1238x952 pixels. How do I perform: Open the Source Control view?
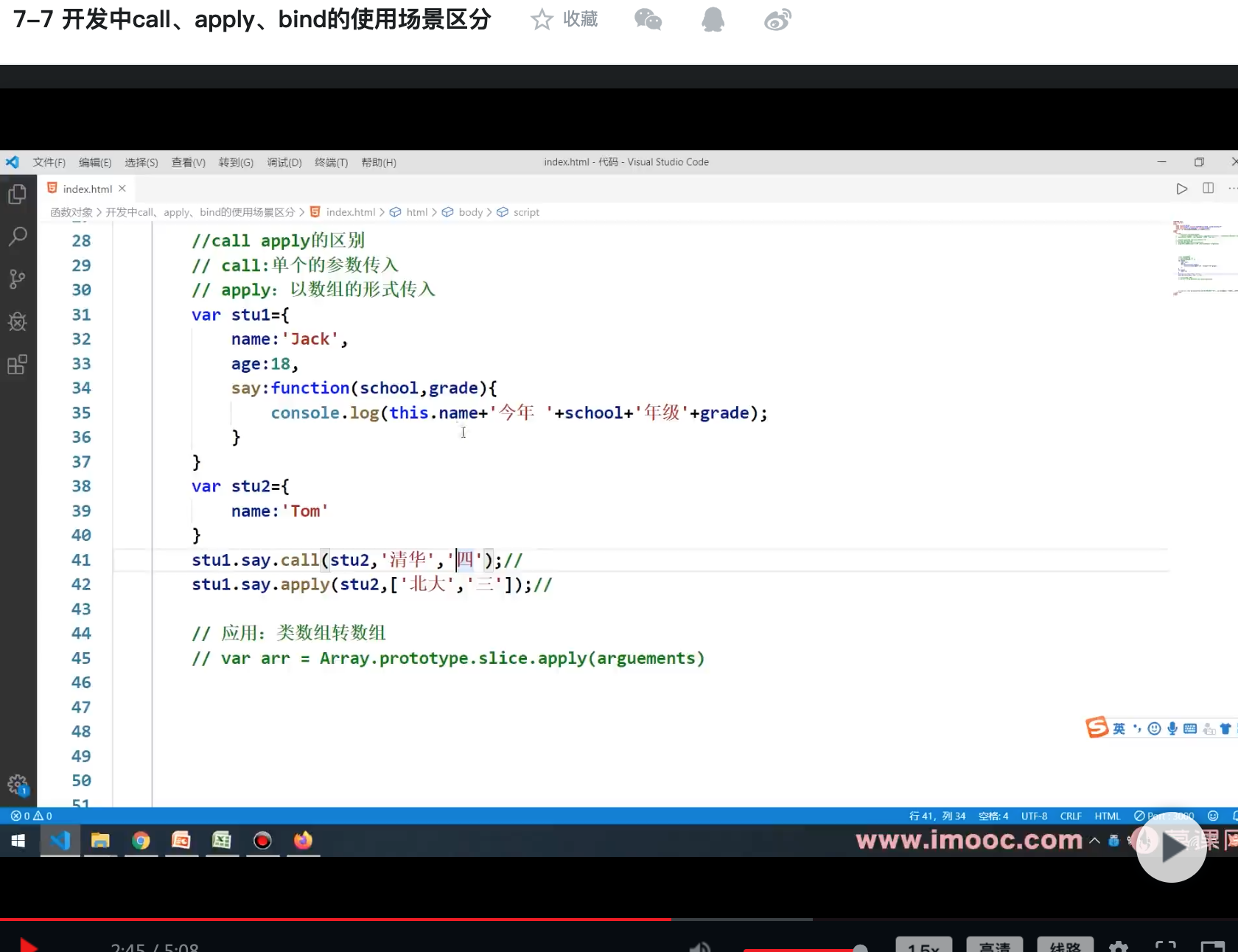pyautogui.click(x=17, y=279)
